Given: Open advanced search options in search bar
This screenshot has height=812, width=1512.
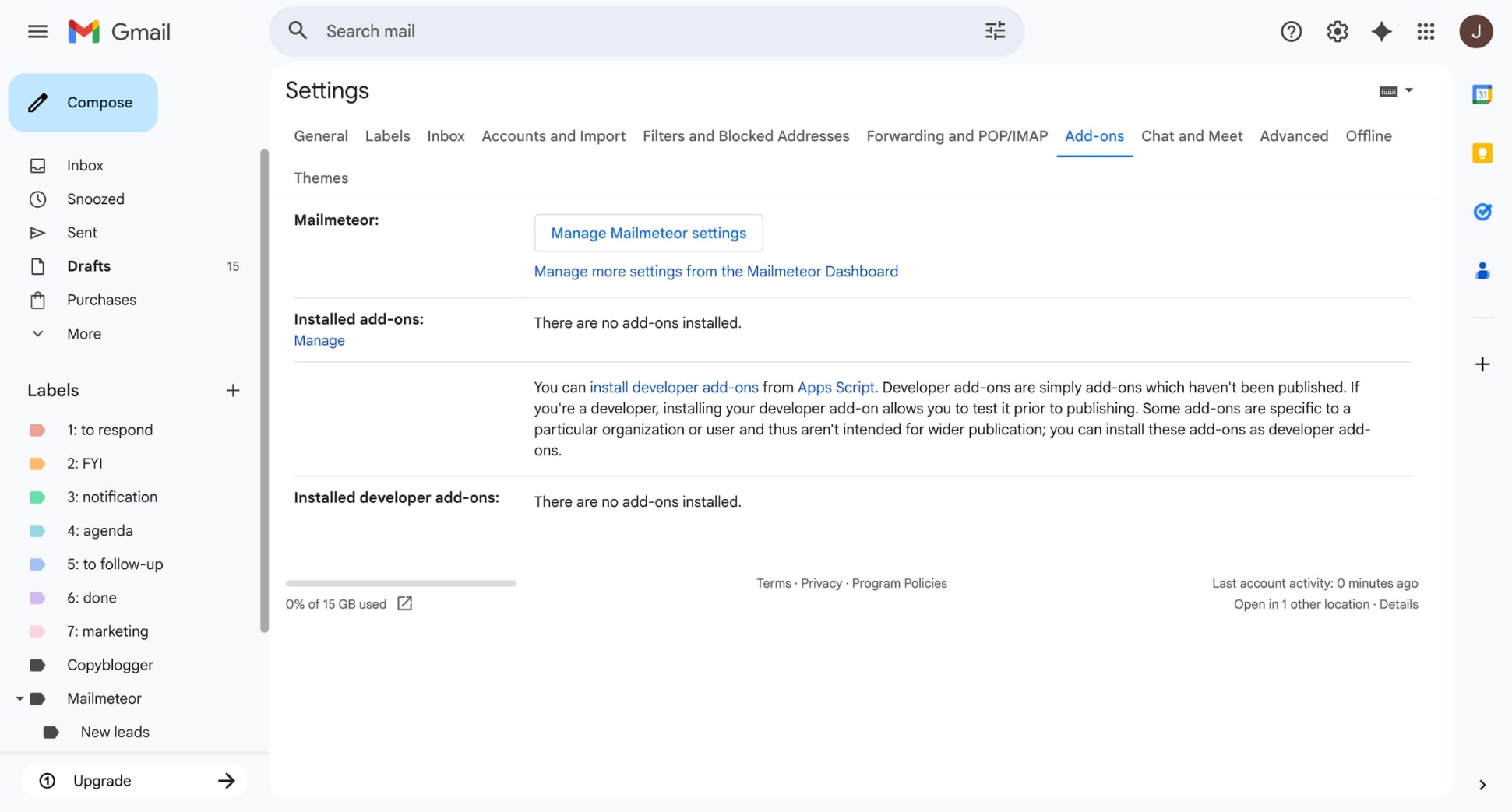Looking at the screenshot, I should coord(994,30).
